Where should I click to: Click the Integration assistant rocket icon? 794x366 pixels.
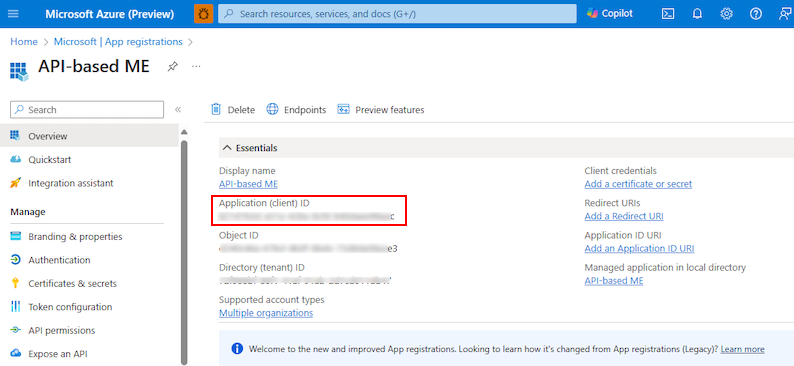coord(15,183)
